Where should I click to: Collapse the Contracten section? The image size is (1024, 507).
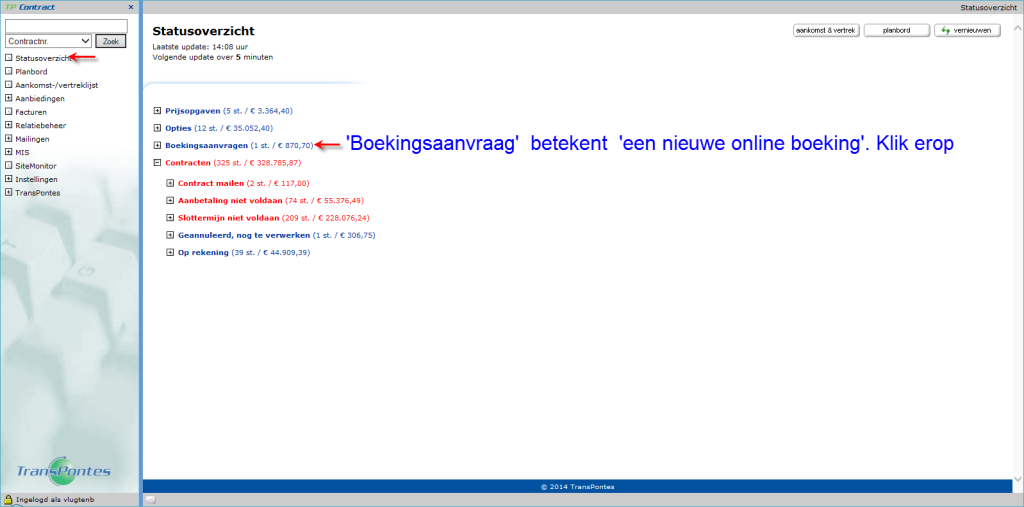157,162
